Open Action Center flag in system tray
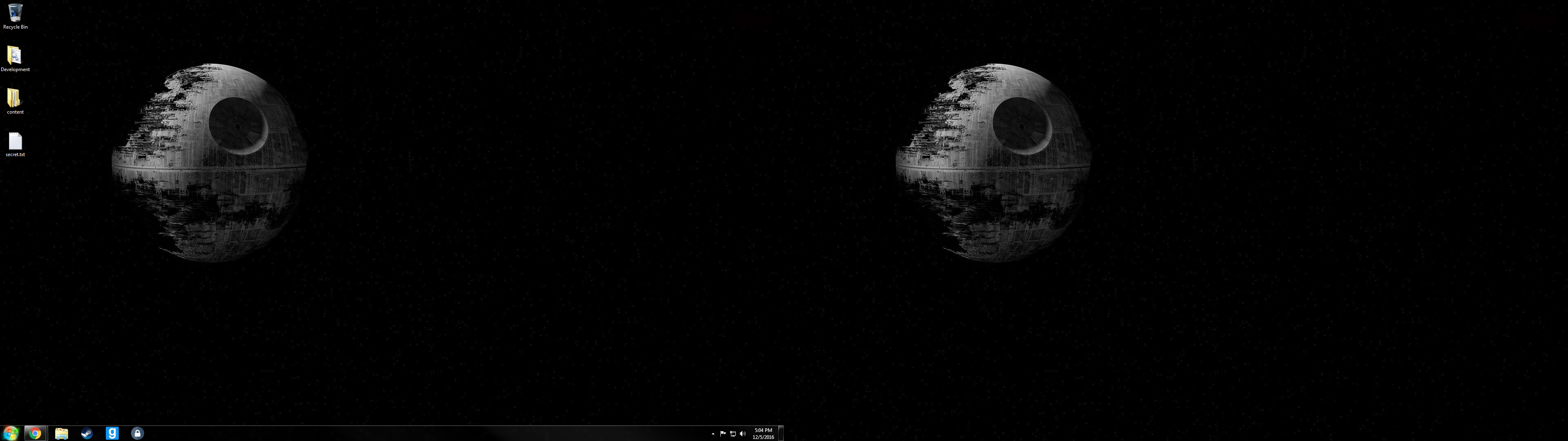This screenshot has width=1568, height=441. pyautogui.click(x=722, y=434)
